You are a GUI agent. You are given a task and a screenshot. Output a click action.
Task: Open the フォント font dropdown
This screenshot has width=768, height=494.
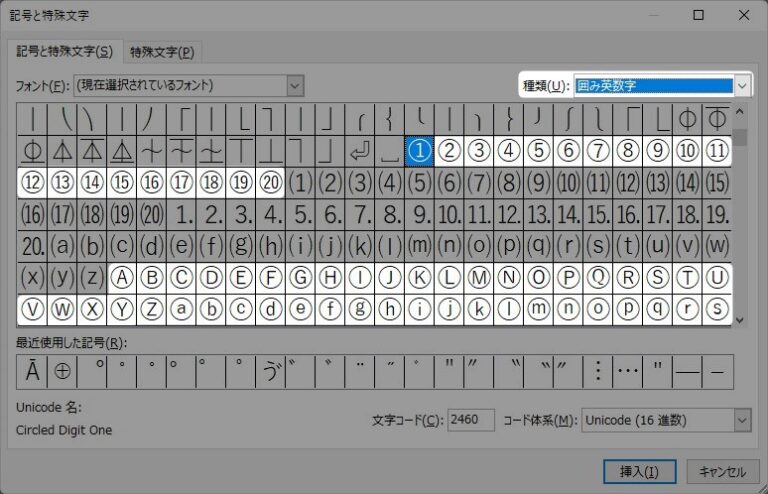294,86
